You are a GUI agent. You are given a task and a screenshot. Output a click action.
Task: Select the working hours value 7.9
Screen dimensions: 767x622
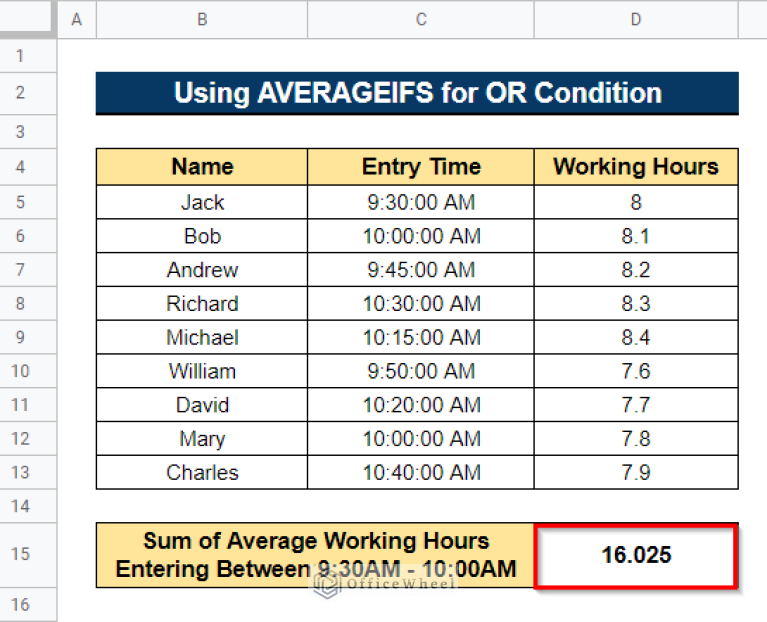pos(636,472)
